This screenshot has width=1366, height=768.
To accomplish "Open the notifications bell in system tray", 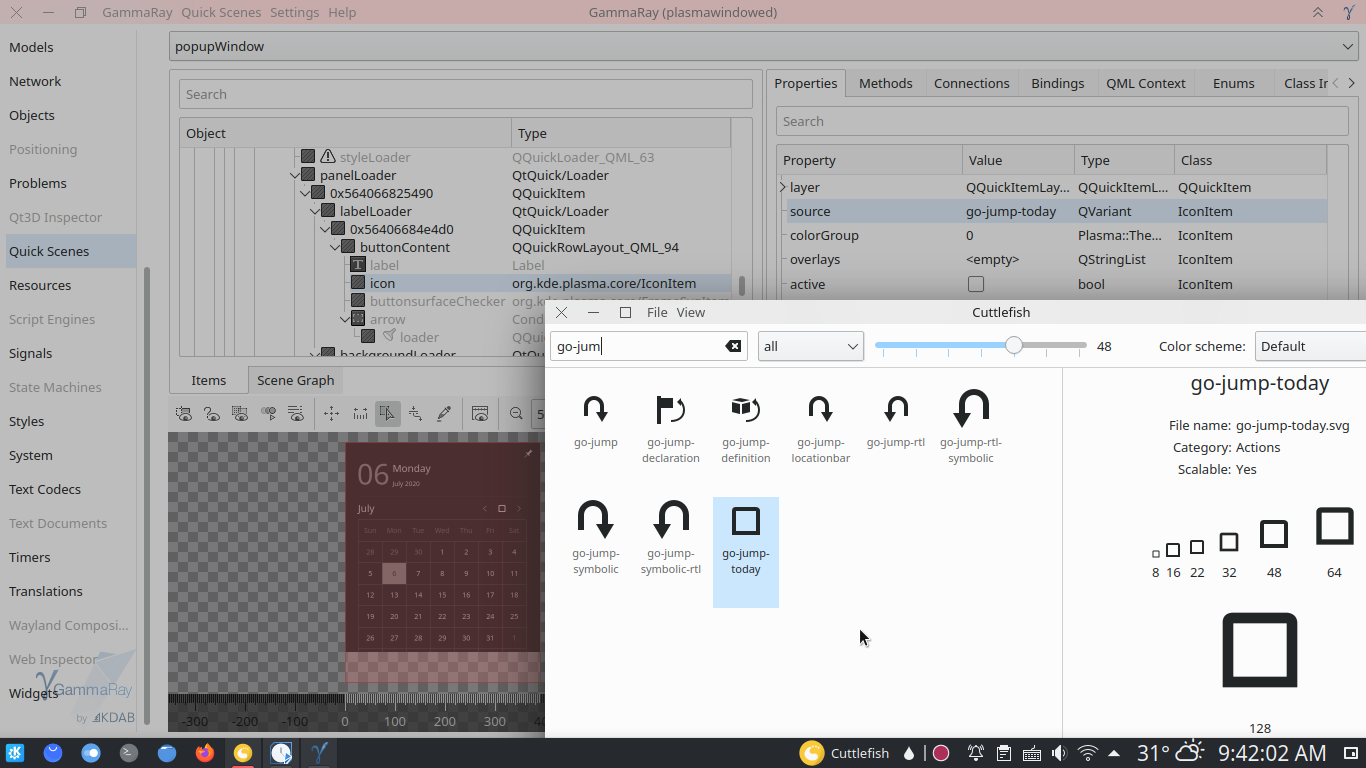I will coord(975,753).
